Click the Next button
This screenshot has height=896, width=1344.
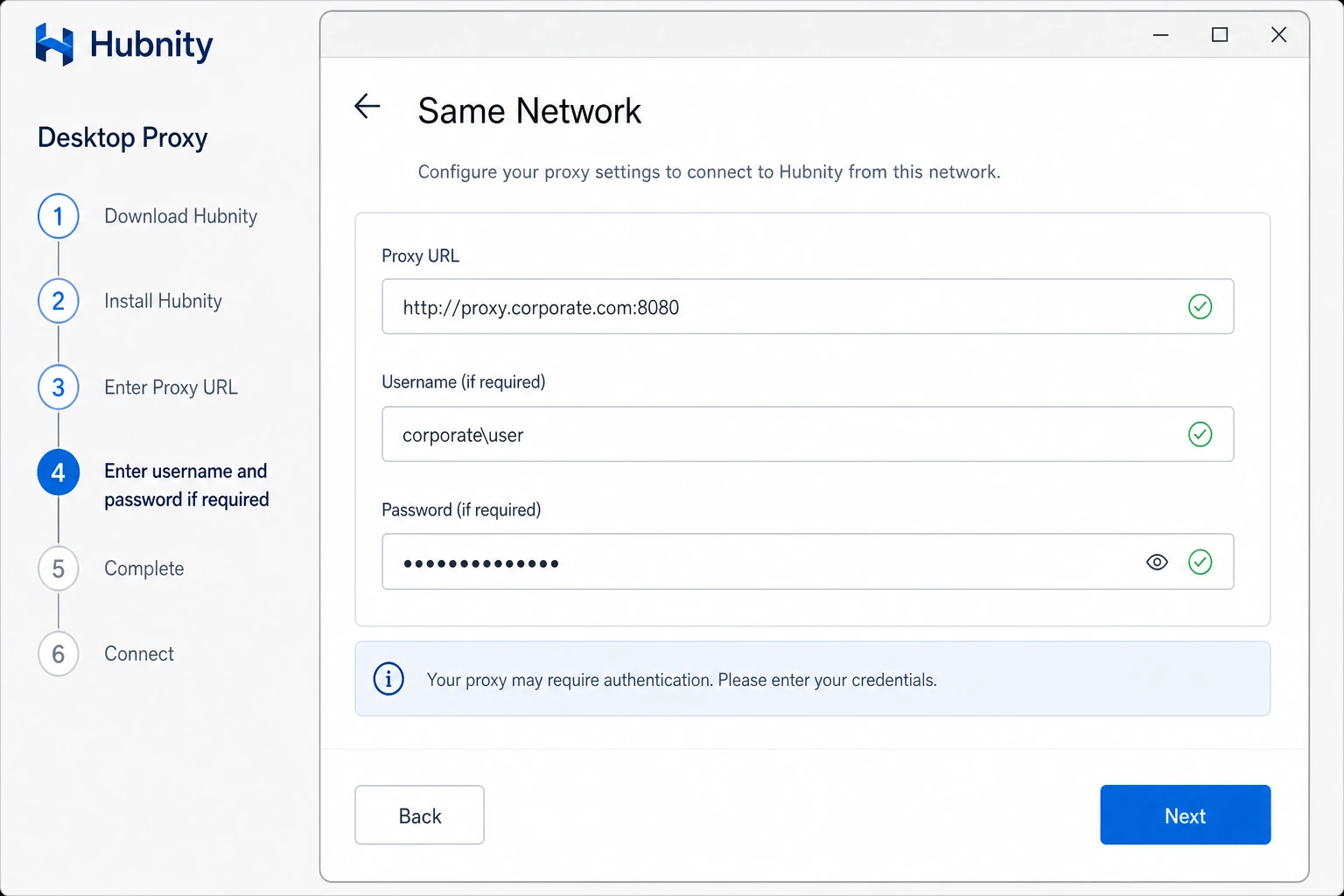pyautogui.click(x=1185, y=815)
